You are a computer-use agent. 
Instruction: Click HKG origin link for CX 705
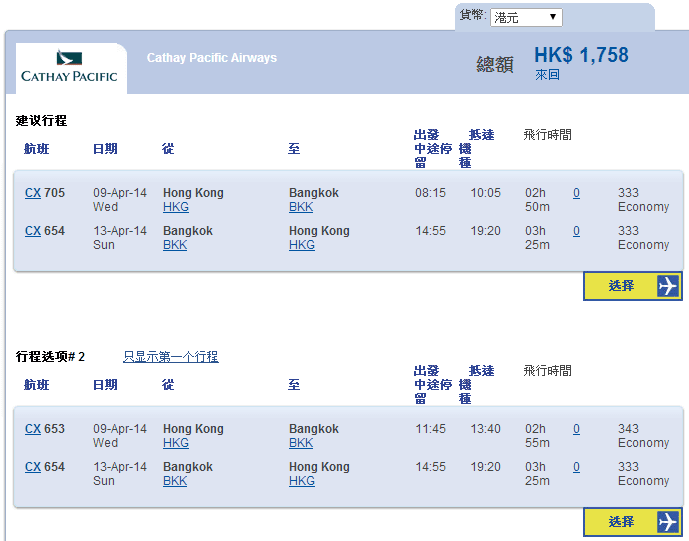176,207
